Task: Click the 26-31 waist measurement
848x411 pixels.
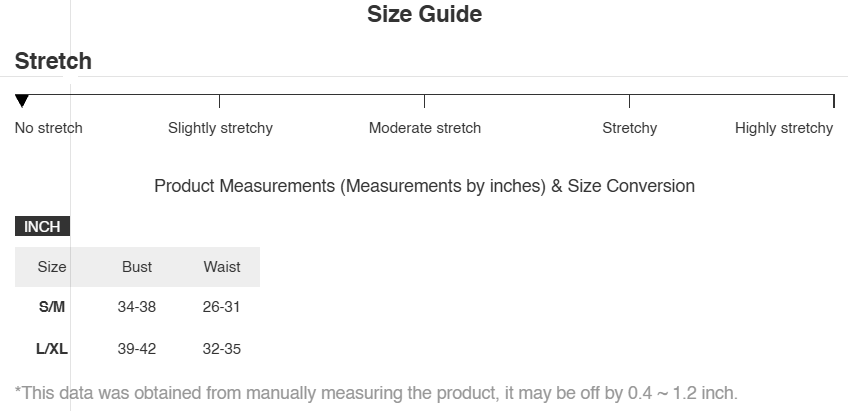Action: [222, 307]
